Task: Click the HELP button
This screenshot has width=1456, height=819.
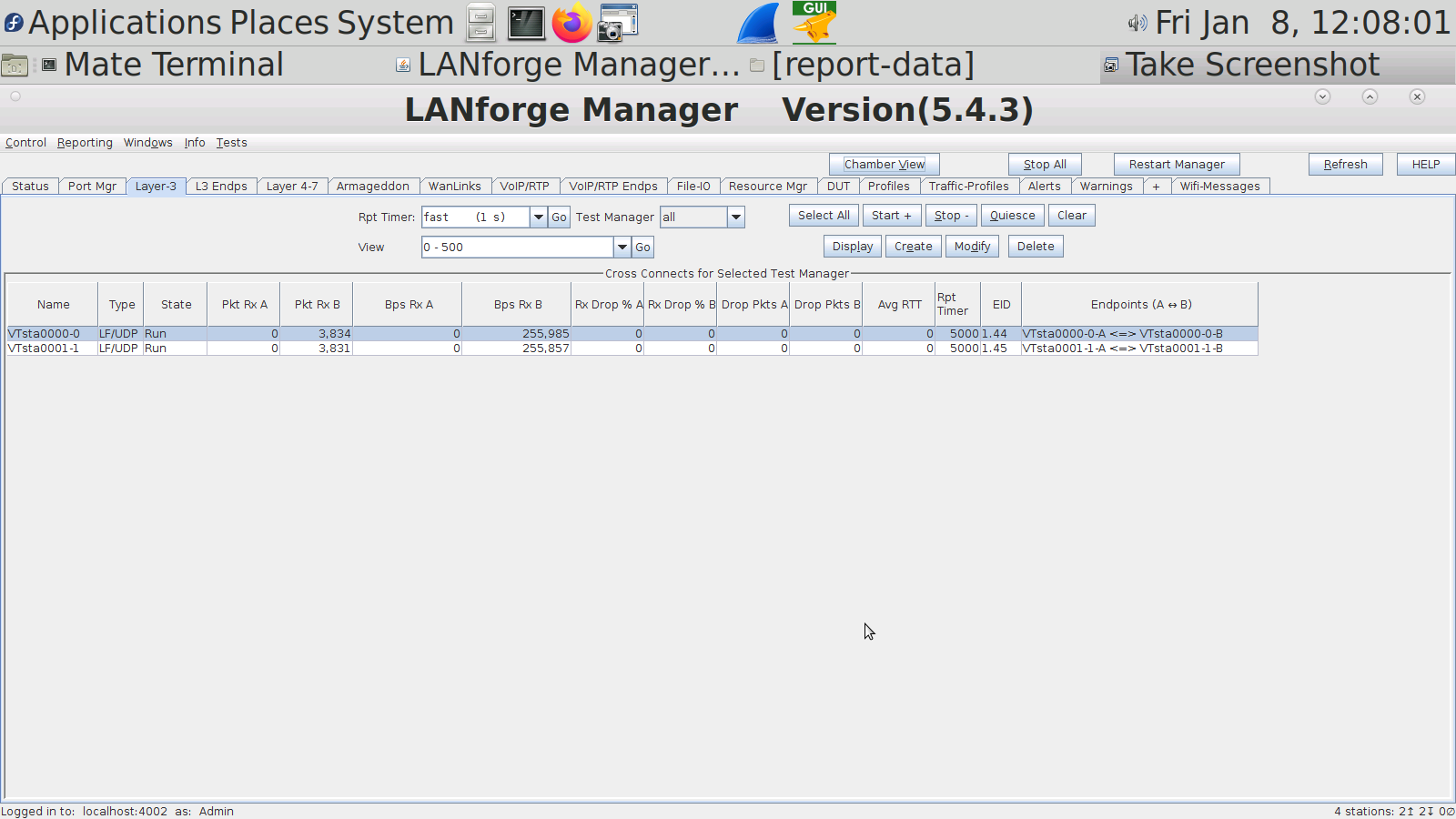Action: [1426, 165]
